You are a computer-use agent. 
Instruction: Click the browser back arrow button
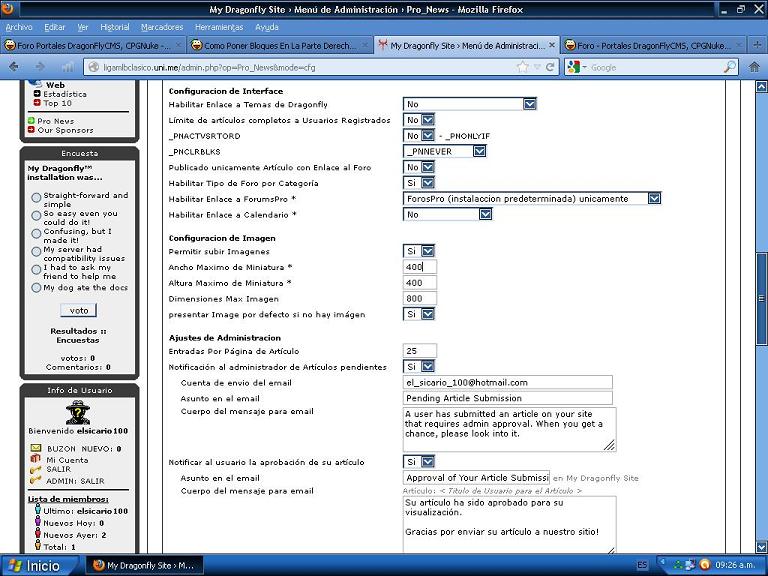point(14,67)
